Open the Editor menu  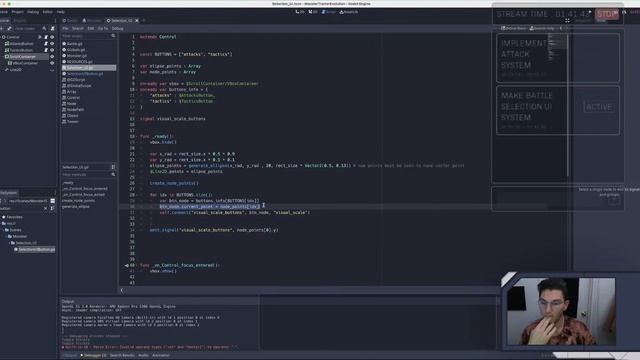(47, 12)
